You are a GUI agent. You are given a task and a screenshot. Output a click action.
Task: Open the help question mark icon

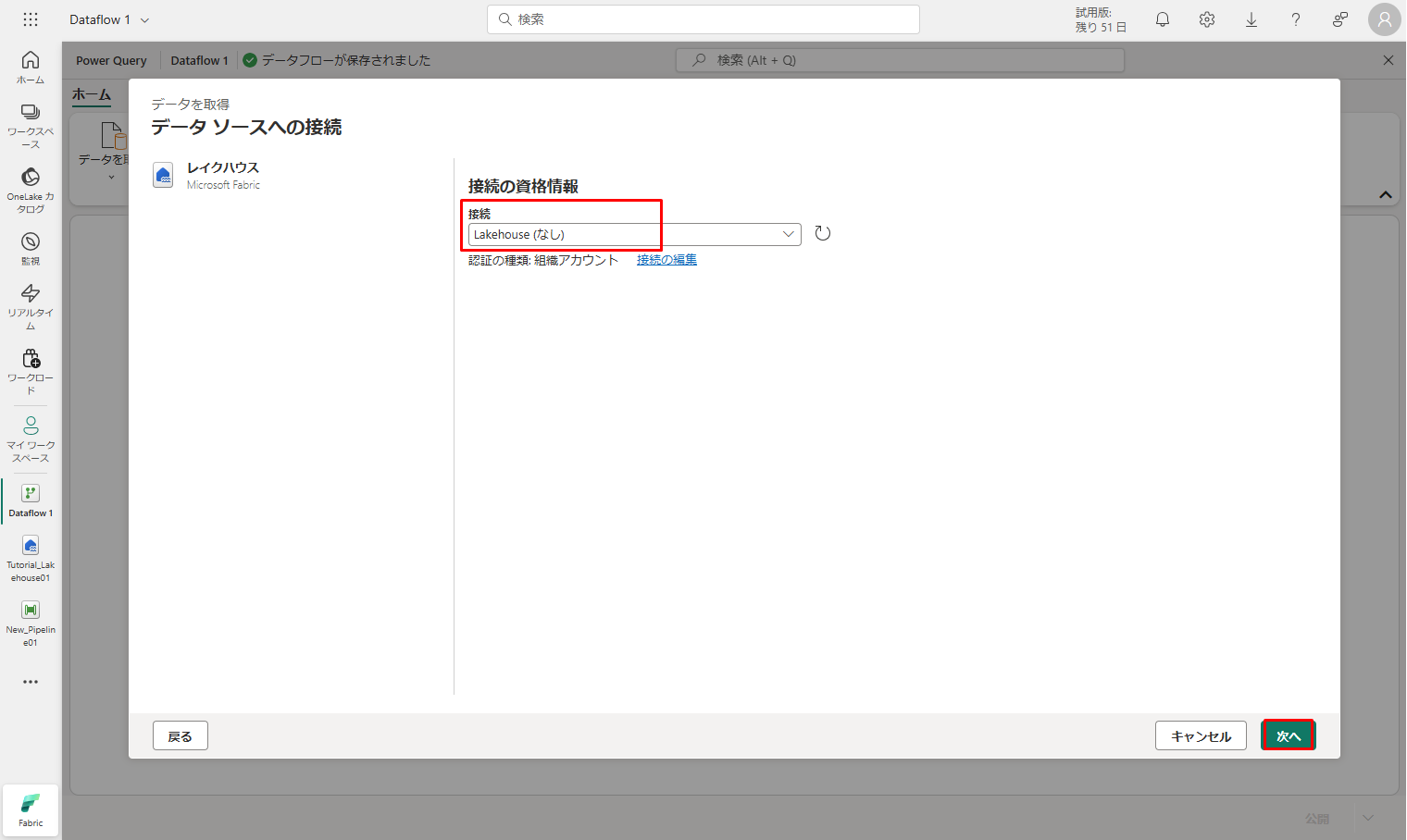pyautogui.click(x=1296, y=19)
